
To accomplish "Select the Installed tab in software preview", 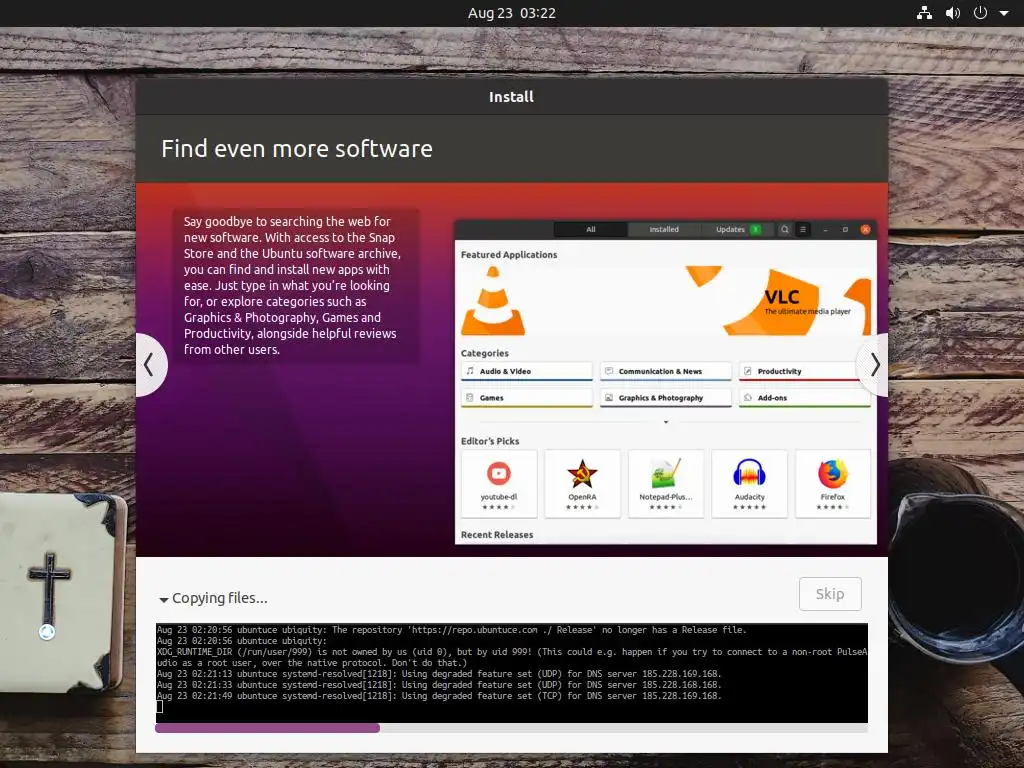I will coord(664,229).
